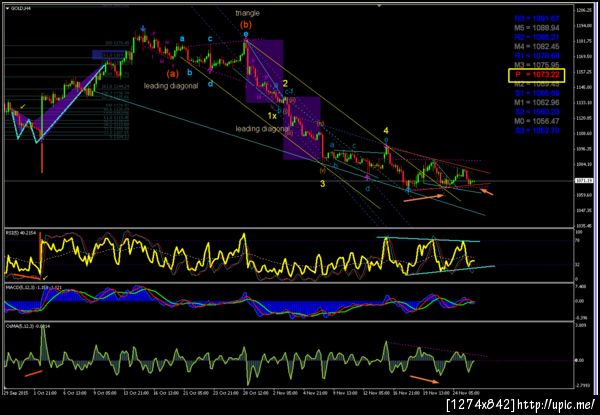Click pivot level M4 = 1082.45
Viewport: 600px width, 415px height.
(x=536, y=47)
